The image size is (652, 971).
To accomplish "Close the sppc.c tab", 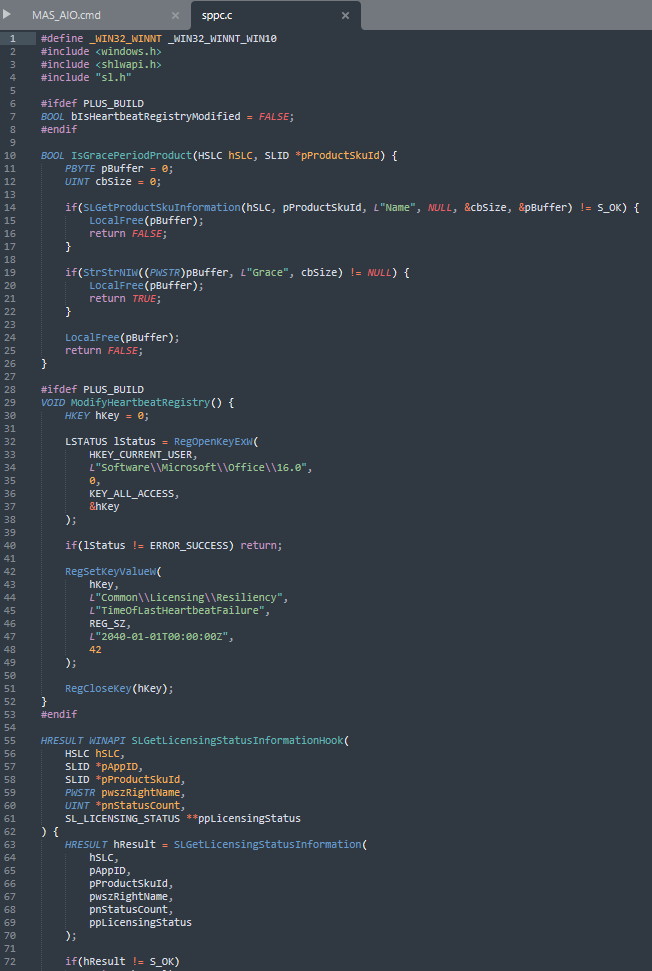I will (345, 15).
